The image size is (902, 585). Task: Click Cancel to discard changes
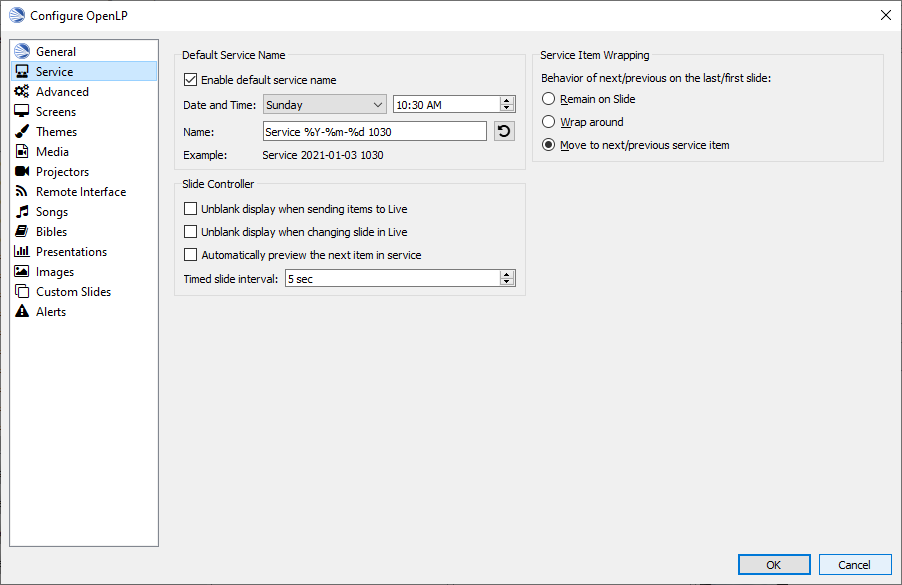(855, 565)
